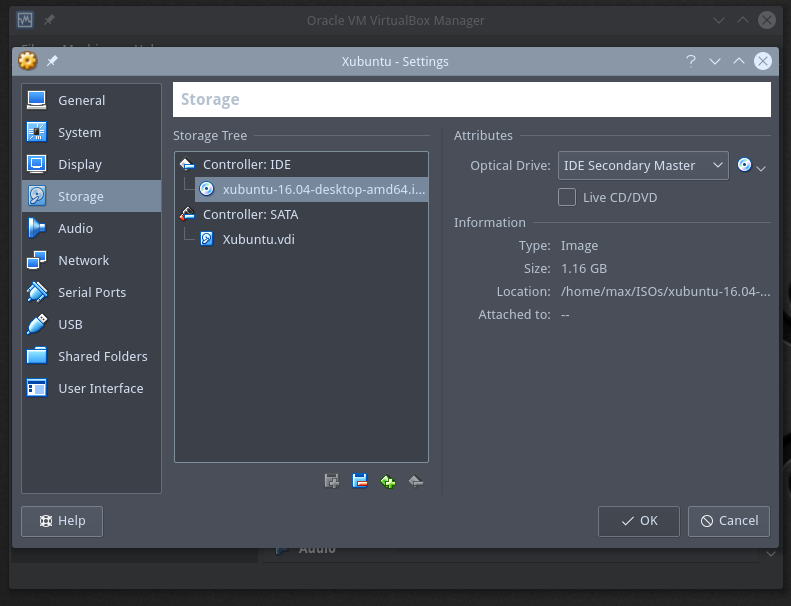The width and height of the screenshot is (791, 606).
Task: Click the settings dialog question mark help icon
Action: (691, 61)
